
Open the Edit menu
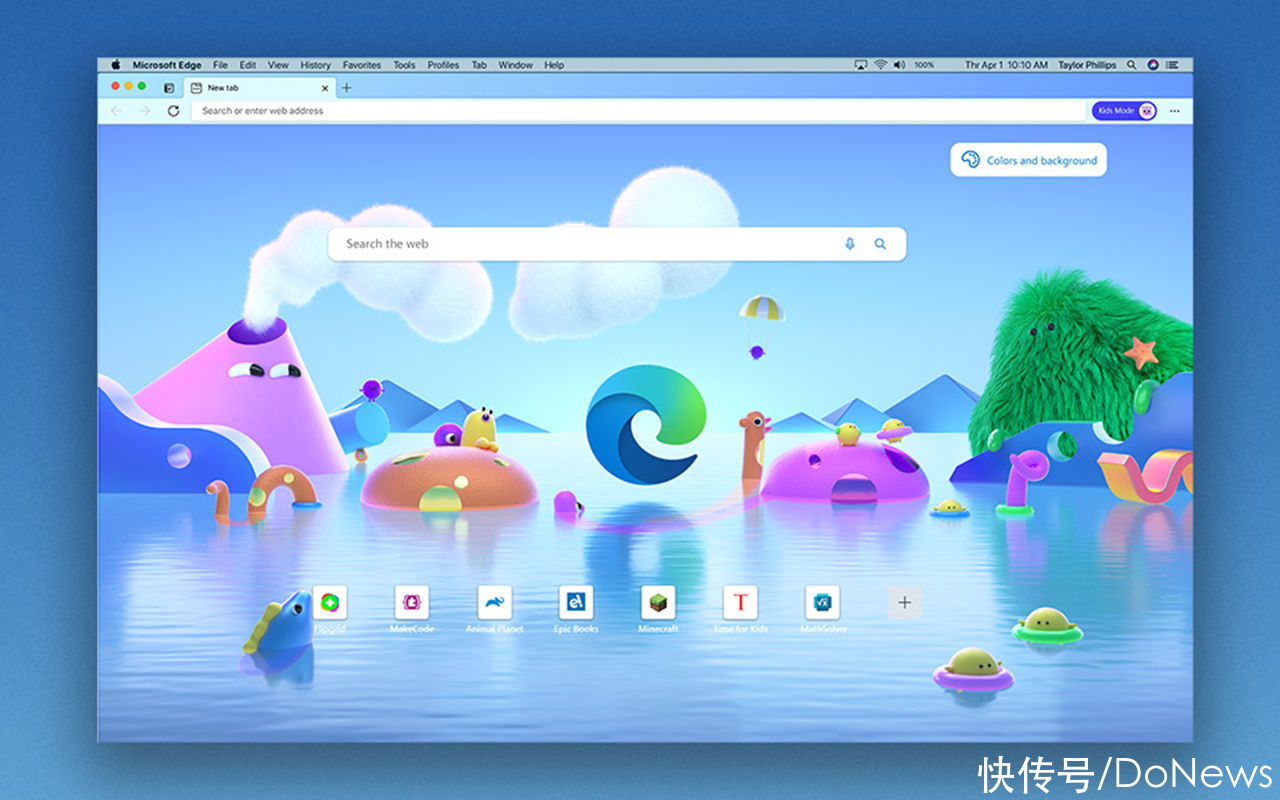[x=248, y=65]
